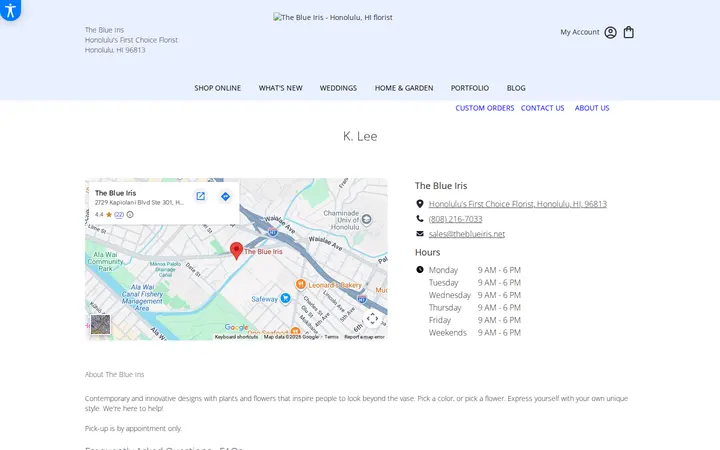
Task: Click the Leonard's Bakery map marker
Action: (x=301, y=285)
